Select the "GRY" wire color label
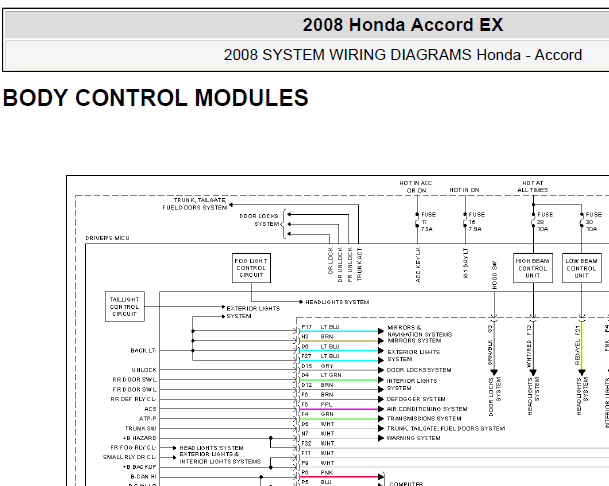This screenshot has height=486, width=609. (x=327, y=366)
